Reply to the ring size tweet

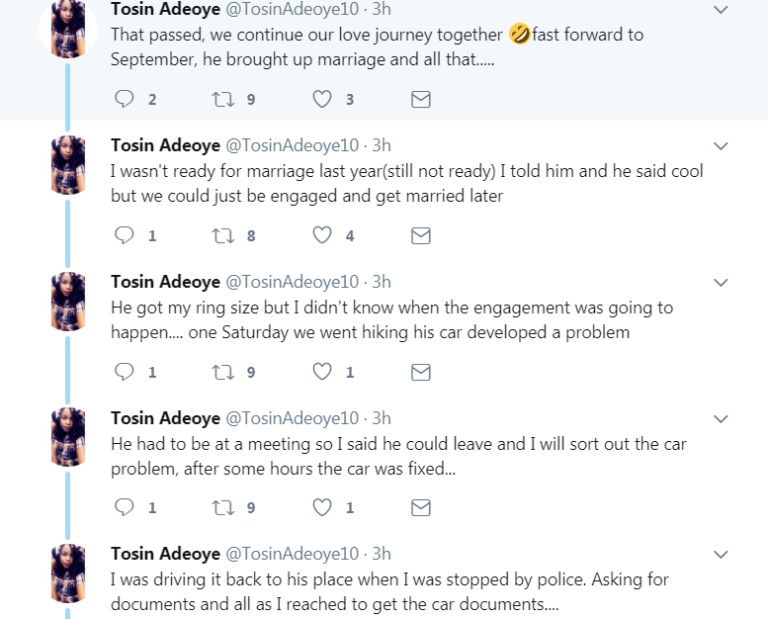[125, 371]
